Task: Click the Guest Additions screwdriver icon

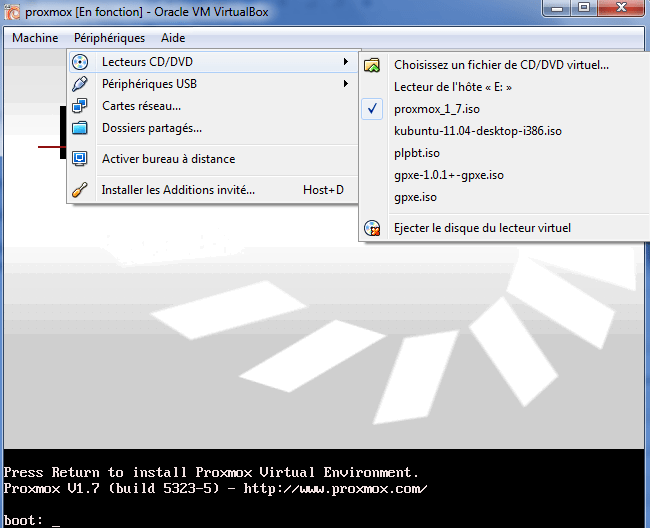Action: 80,190
